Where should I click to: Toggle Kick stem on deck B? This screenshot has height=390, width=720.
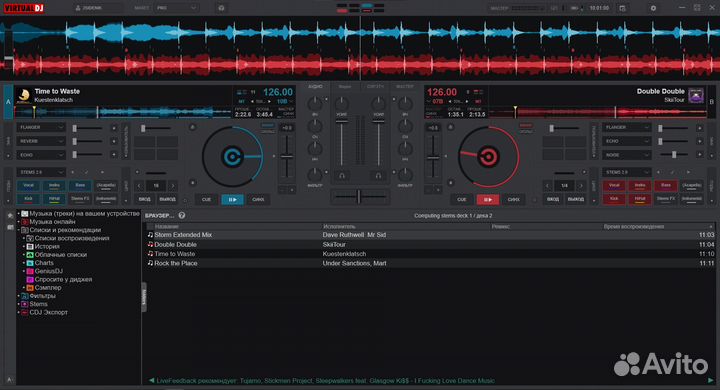pyautogui.click(x=614, y=199)
